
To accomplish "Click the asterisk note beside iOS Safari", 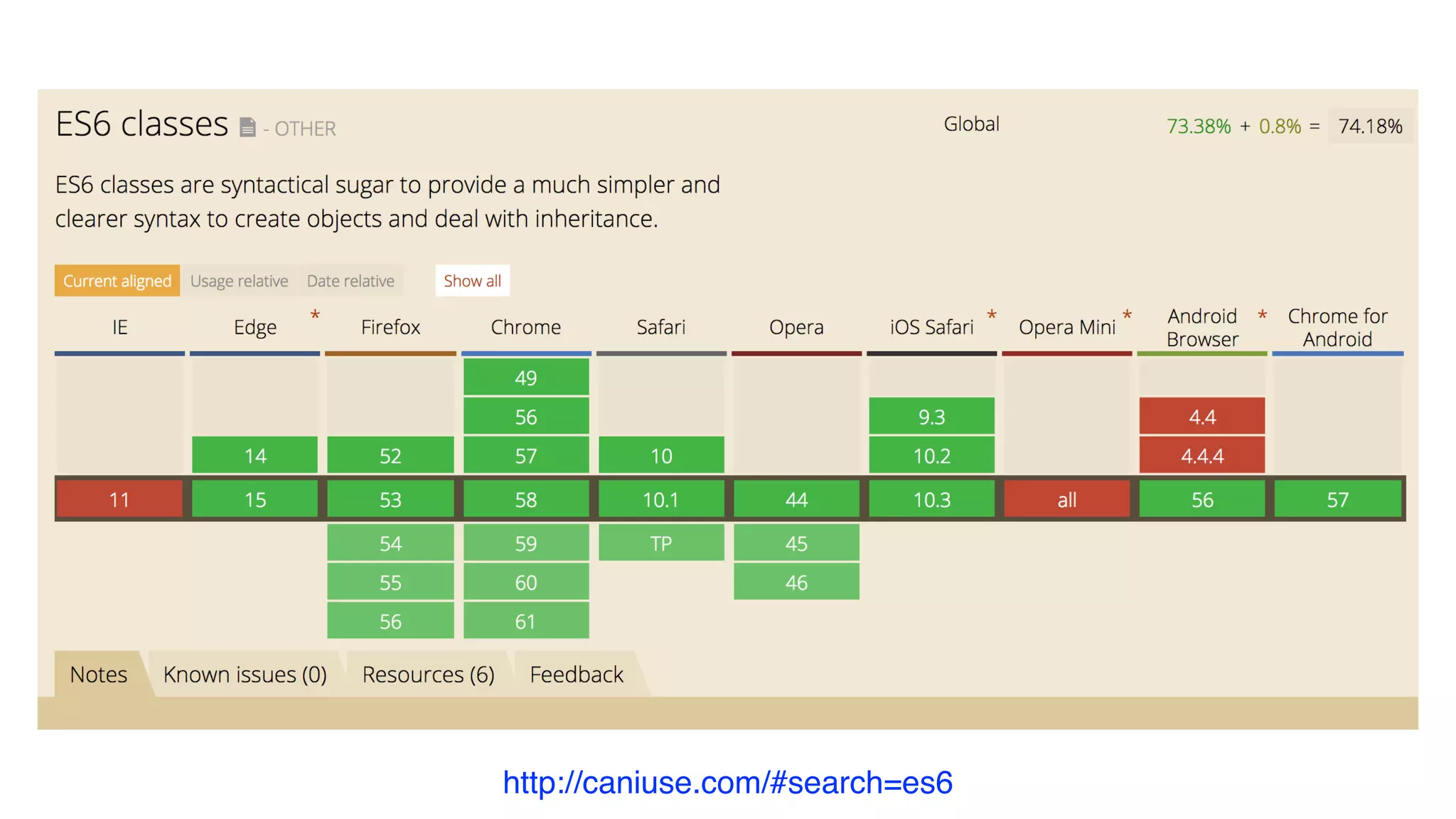I will (x=991, y=315).
